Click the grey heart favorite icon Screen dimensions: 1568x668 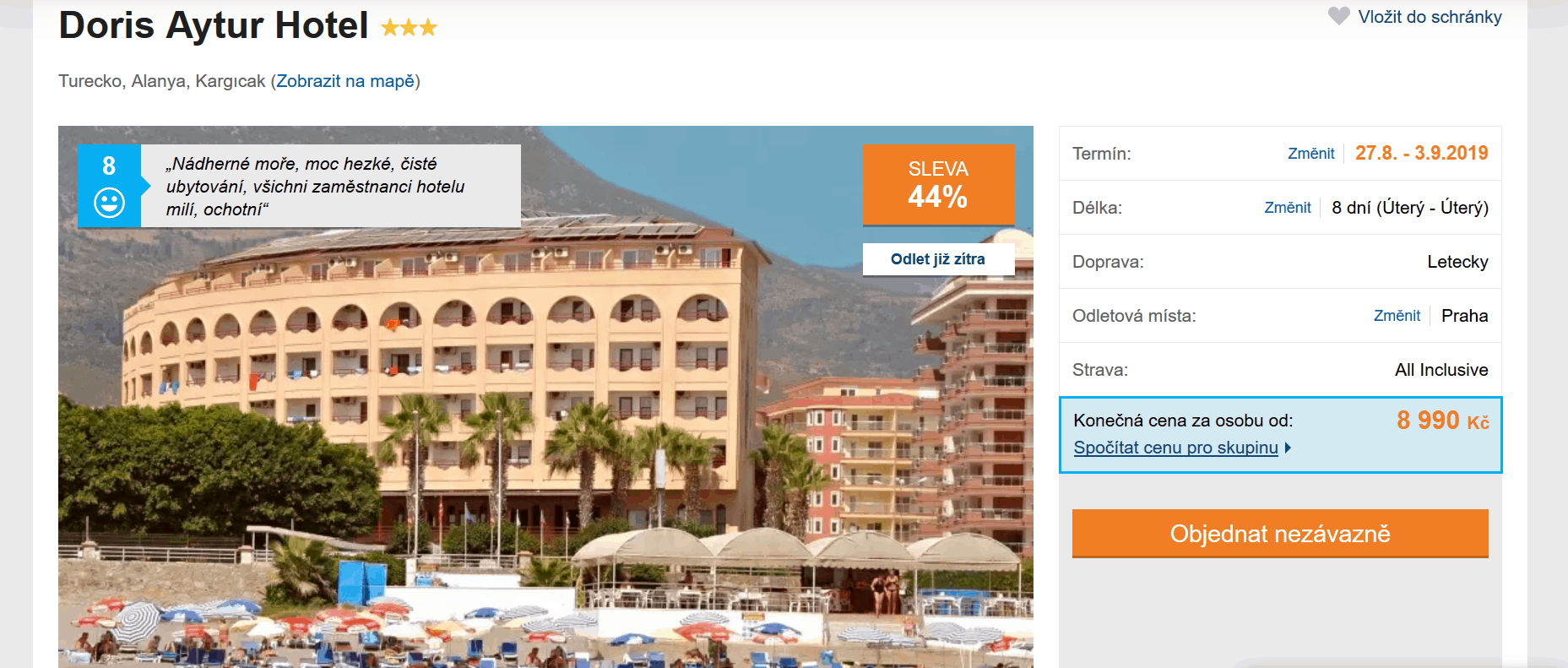(1338, 16)
